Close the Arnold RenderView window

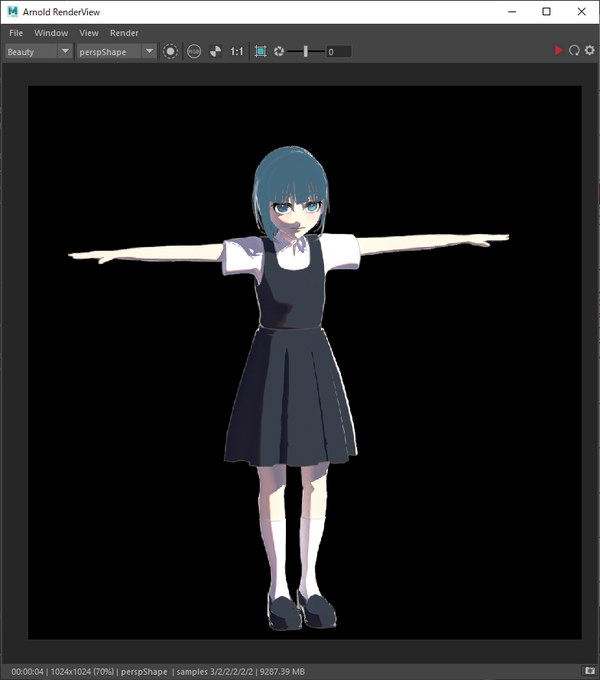(582, 12)
